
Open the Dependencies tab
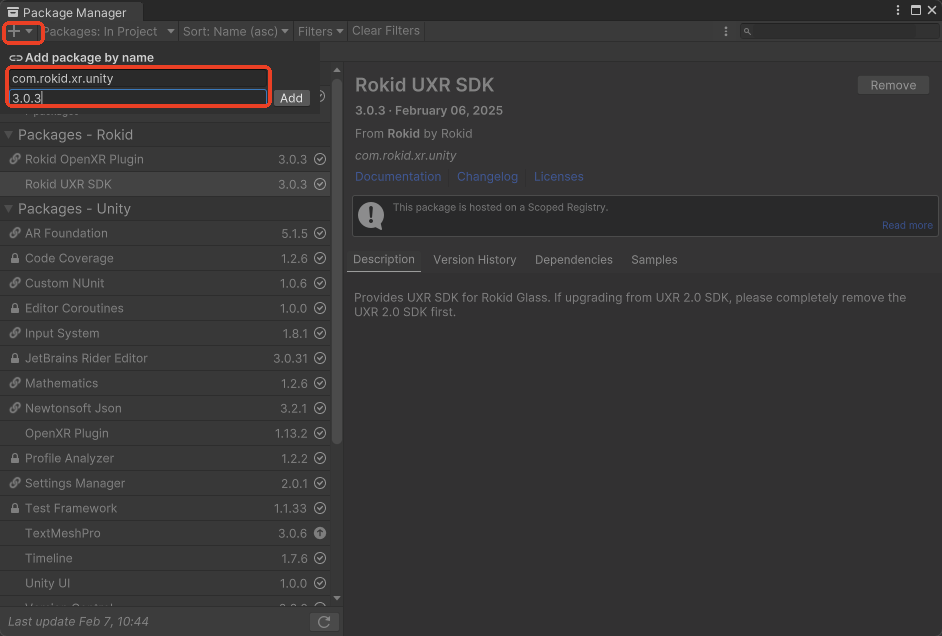(x=574, y=259)
